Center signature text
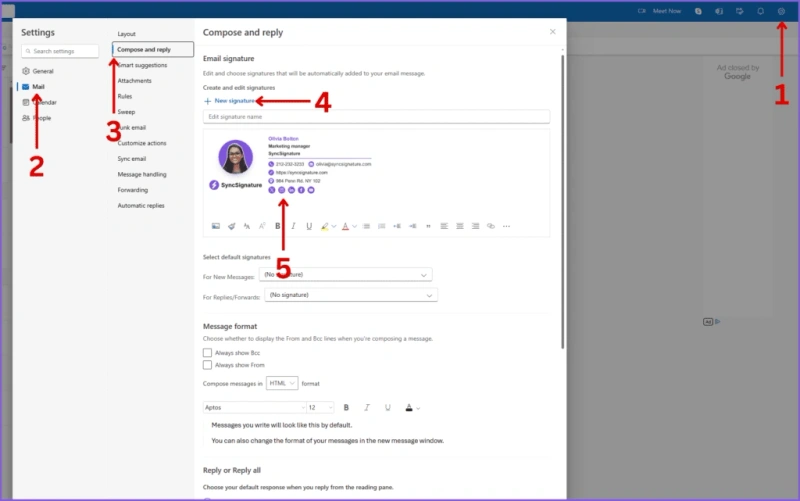Viewport: 800px width, 501px height. coord(460,226)
